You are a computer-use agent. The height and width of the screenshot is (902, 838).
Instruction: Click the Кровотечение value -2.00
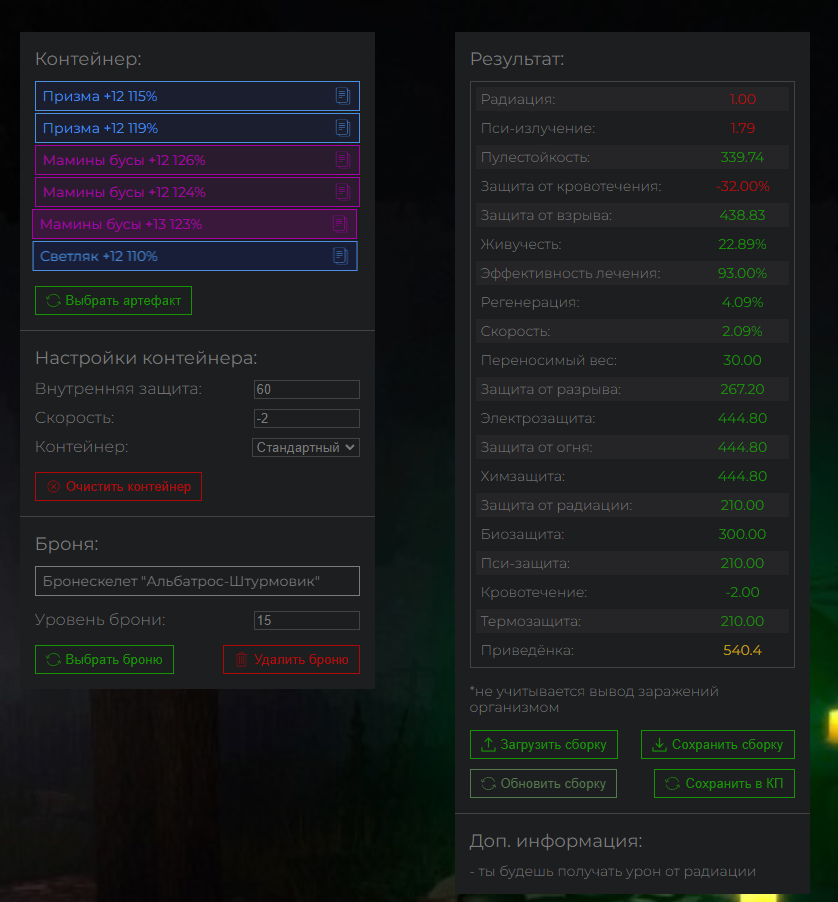743,592
